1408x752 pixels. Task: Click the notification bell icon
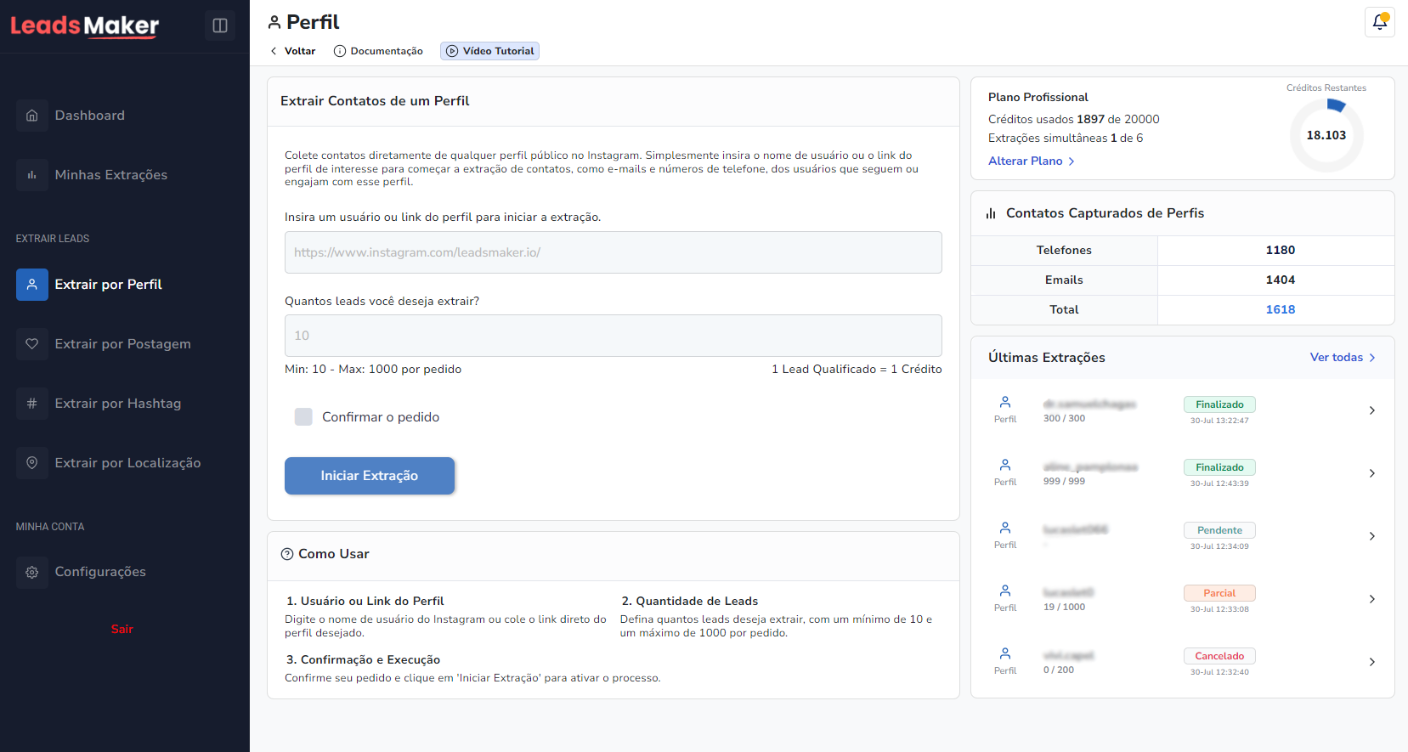coord(1379,22)
